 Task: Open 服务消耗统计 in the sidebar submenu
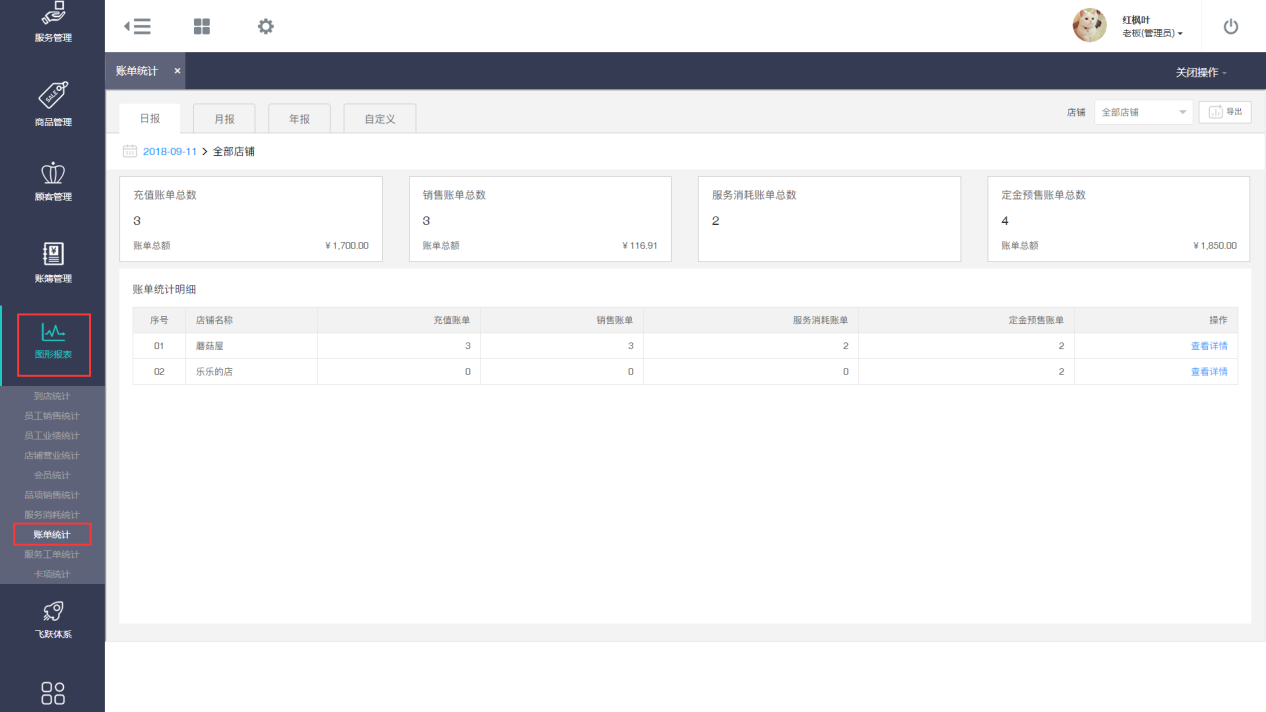tap(52, 515)
